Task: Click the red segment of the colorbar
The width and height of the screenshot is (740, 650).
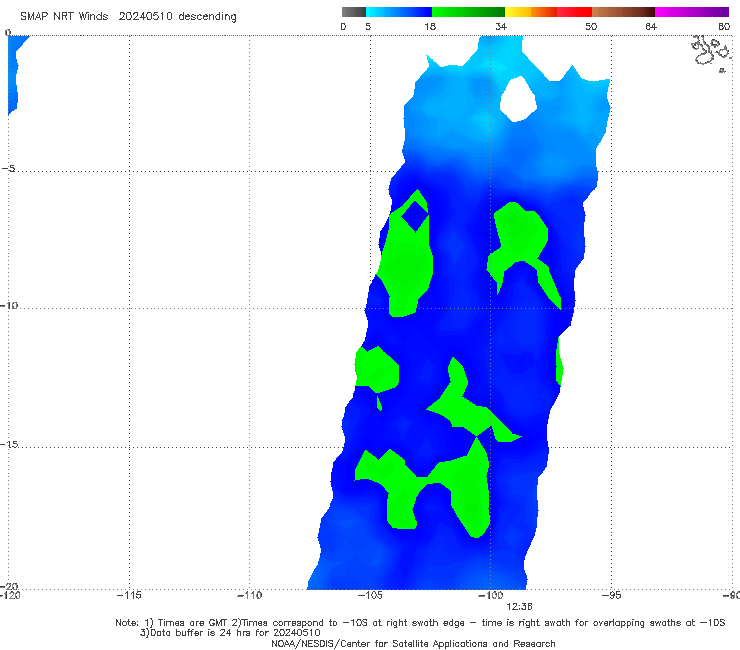Action: [x=574, y=12]
